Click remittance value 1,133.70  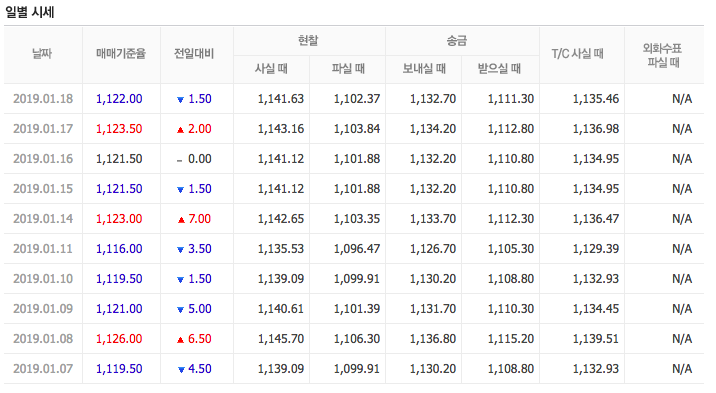(433, 219)
